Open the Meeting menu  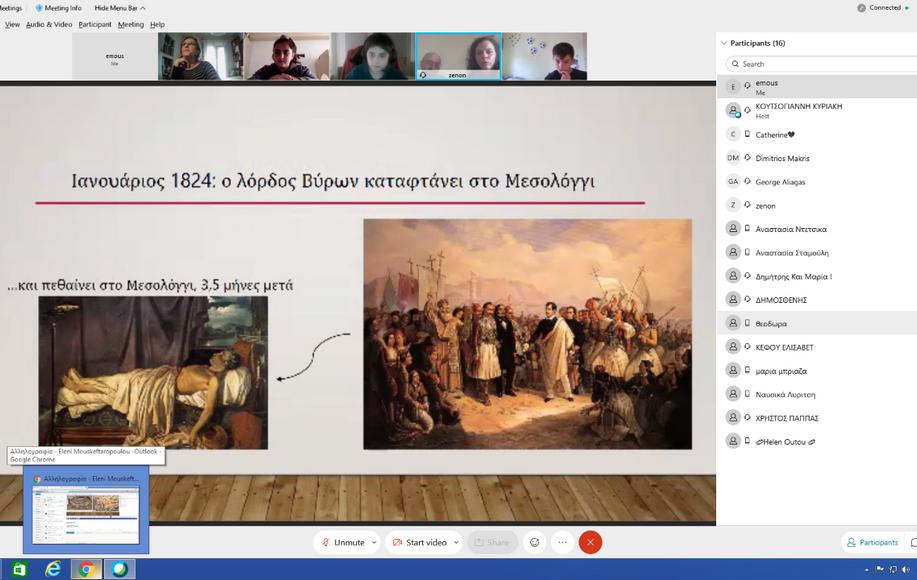click(x=130, y=25)
